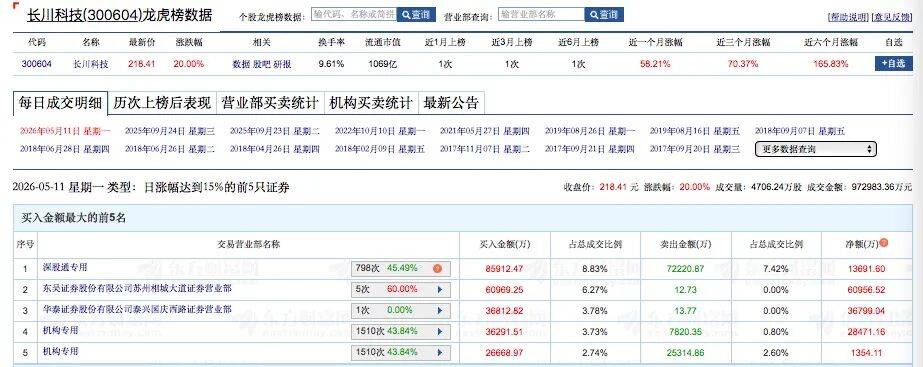
Task: Expand the arrow in the 5次 60.00% box
Action: click(439, 289)
